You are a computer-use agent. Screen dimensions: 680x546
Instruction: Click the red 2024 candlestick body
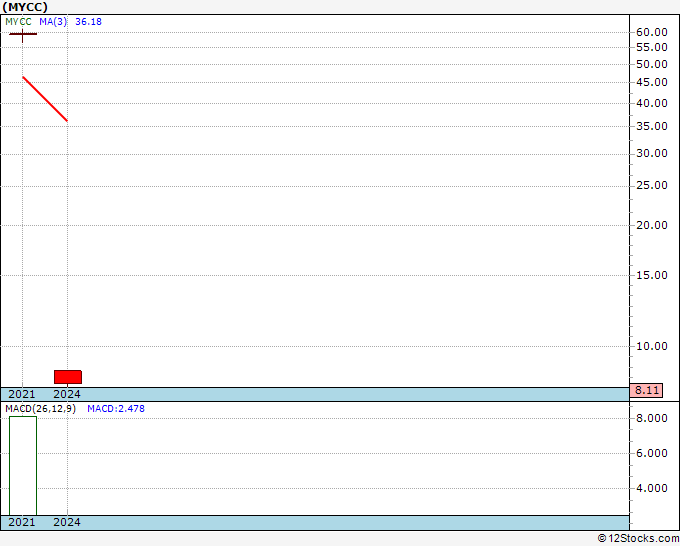pos(68,377)
